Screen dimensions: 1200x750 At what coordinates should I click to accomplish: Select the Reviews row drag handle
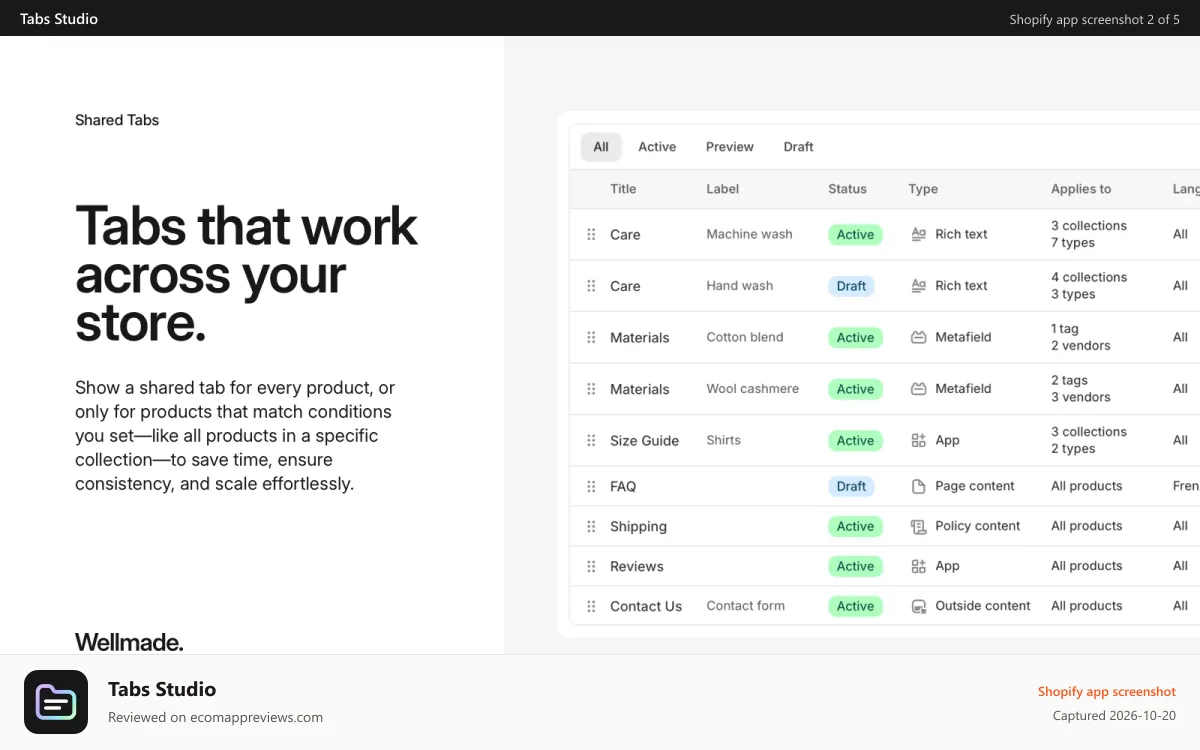pos(591,566)
